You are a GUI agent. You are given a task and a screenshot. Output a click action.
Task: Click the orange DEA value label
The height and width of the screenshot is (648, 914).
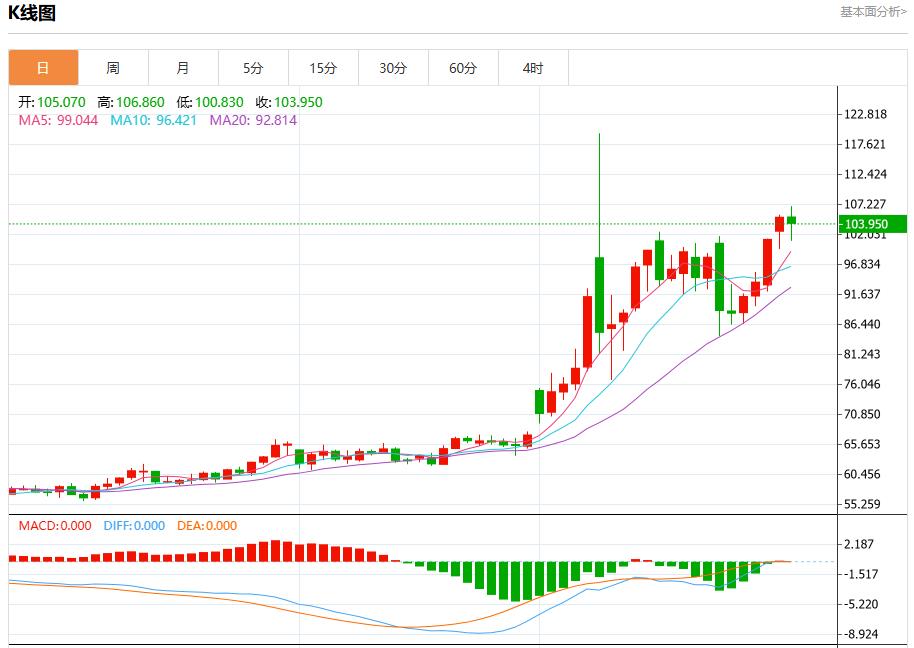click(x=207, y=526)
